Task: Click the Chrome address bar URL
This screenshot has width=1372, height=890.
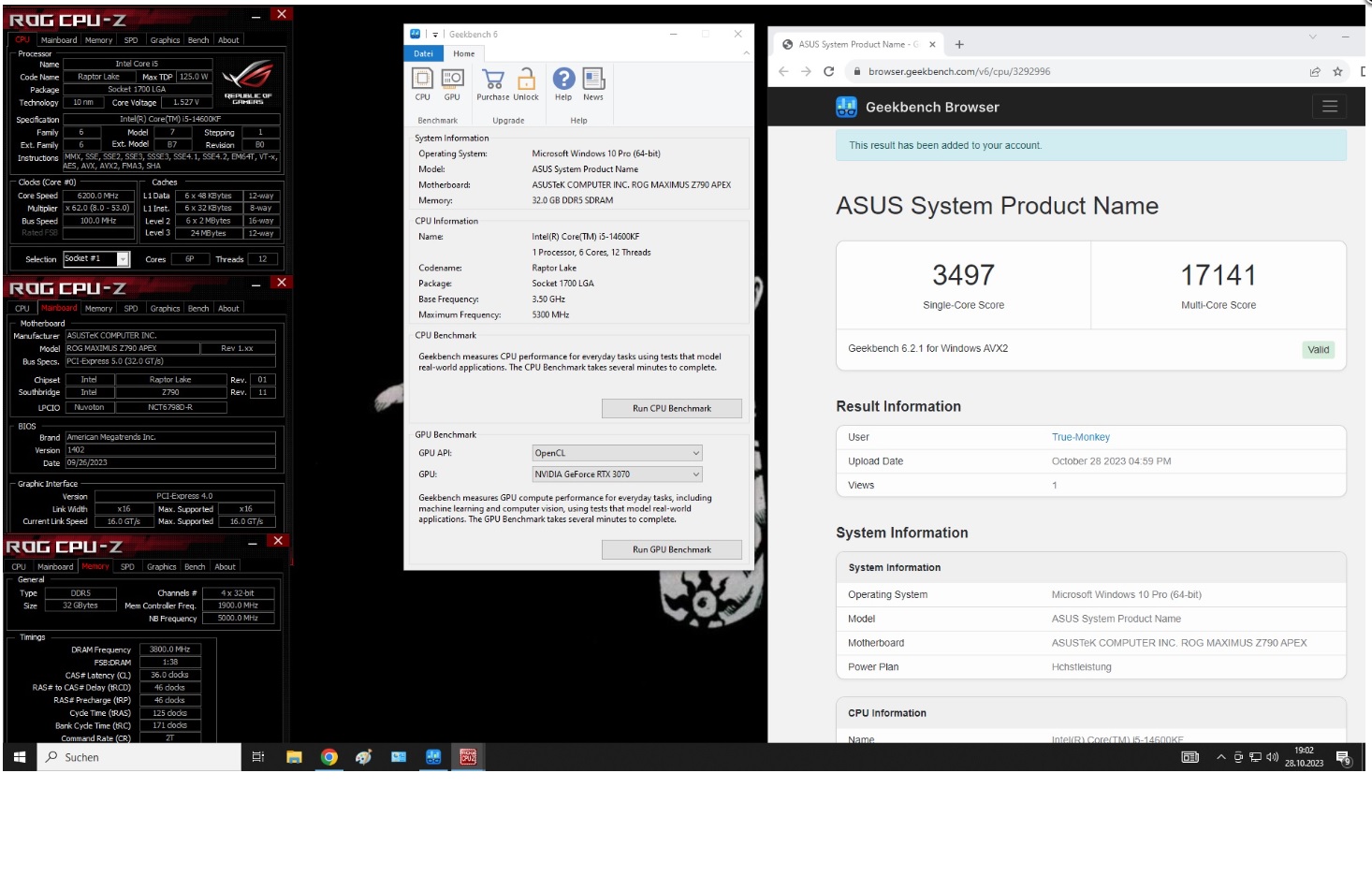Action: coord(959,71)
